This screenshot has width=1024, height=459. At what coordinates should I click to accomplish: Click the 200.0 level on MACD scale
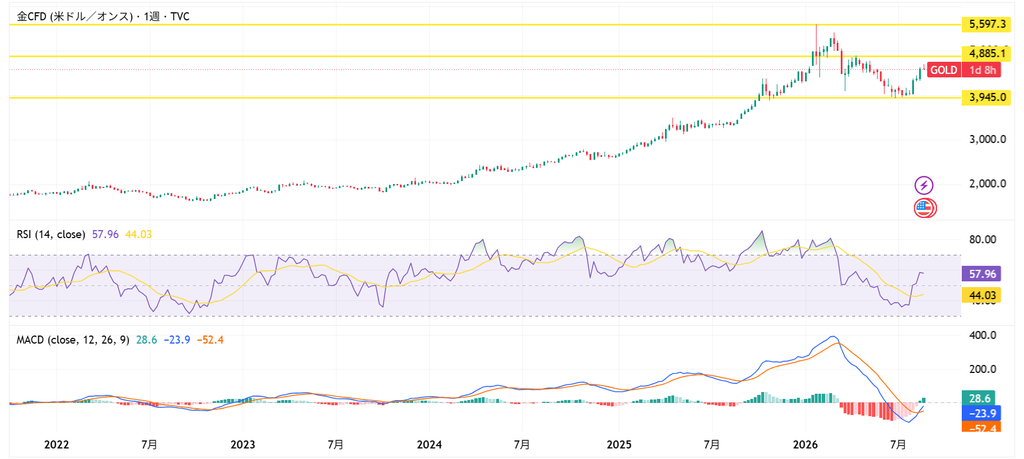983,369
